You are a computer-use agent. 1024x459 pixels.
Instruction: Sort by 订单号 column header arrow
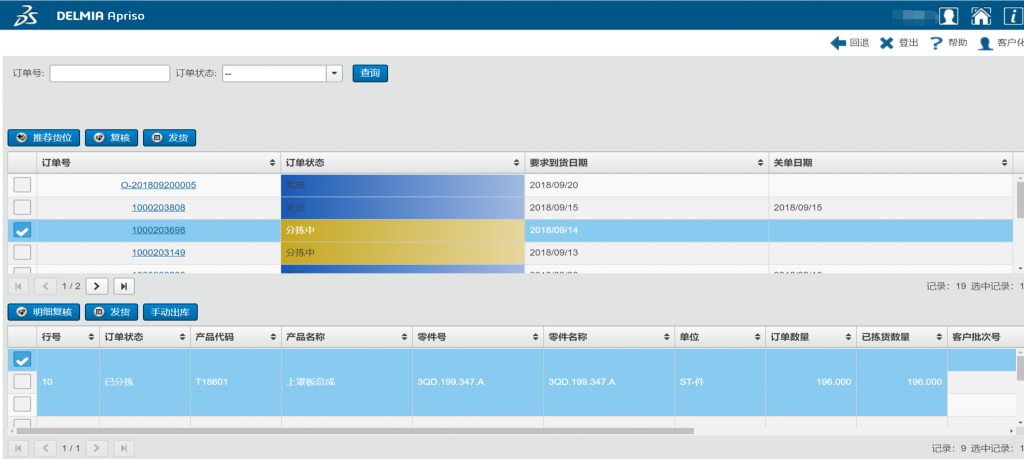273,162
